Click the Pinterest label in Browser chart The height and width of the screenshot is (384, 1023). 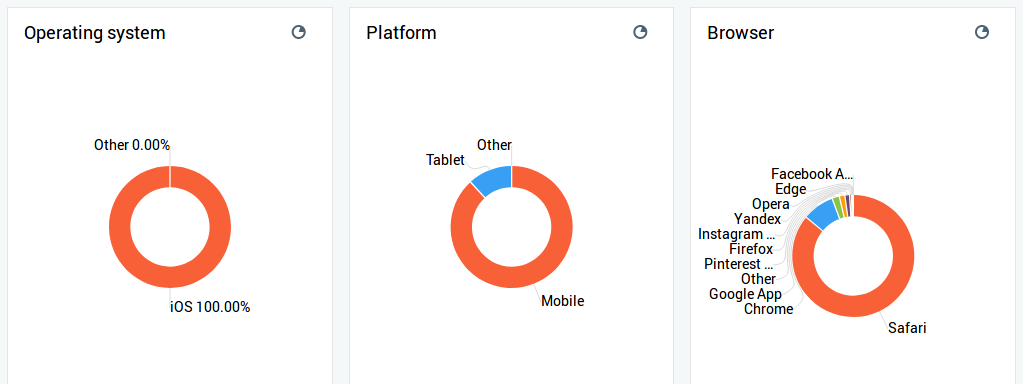tap(739, 264)
